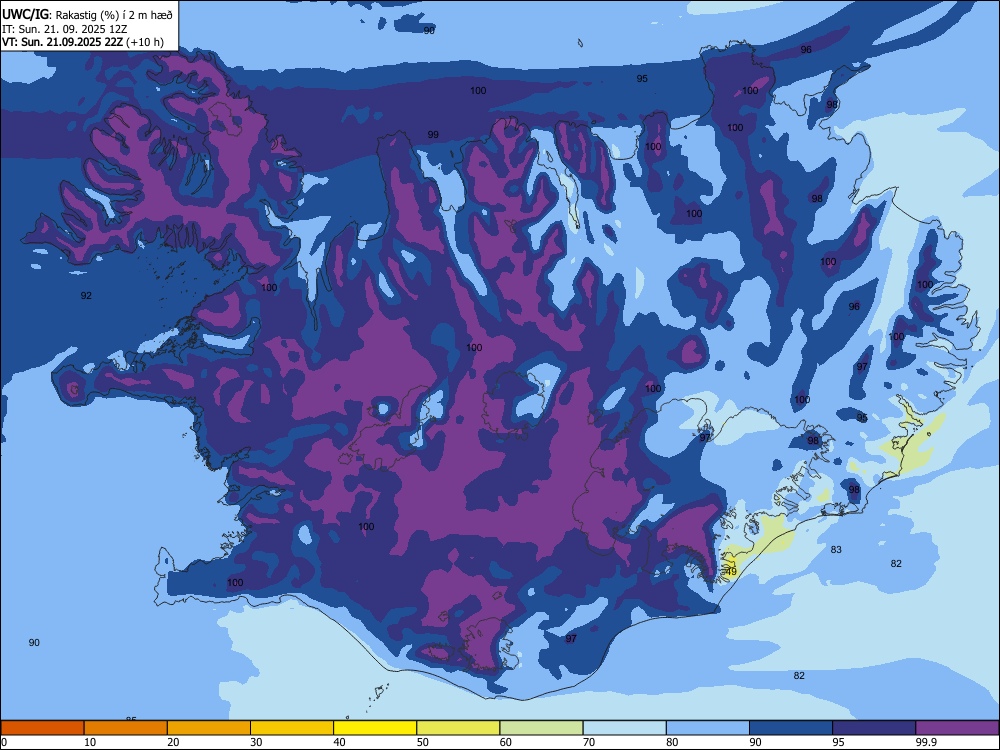Click the color scale tick label '0'
1000x750 pixels.
pos(4,742)
